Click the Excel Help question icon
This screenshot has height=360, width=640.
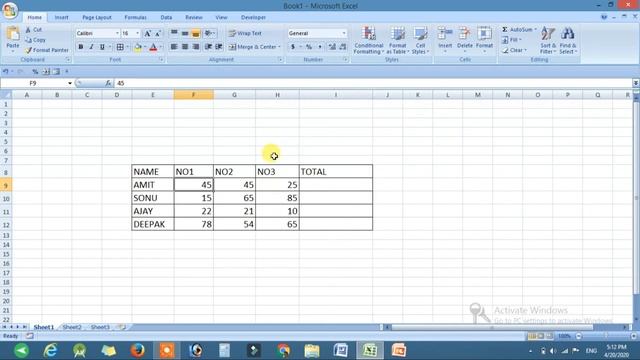tap(604, 17)
